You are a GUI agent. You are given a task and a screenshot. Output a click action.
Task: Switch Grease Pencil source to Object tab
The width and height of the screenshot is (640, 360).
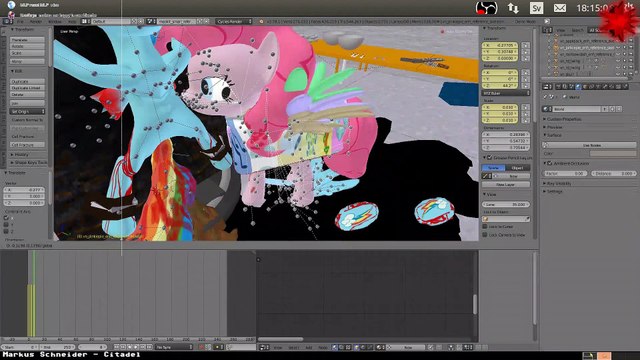point(518,168)
